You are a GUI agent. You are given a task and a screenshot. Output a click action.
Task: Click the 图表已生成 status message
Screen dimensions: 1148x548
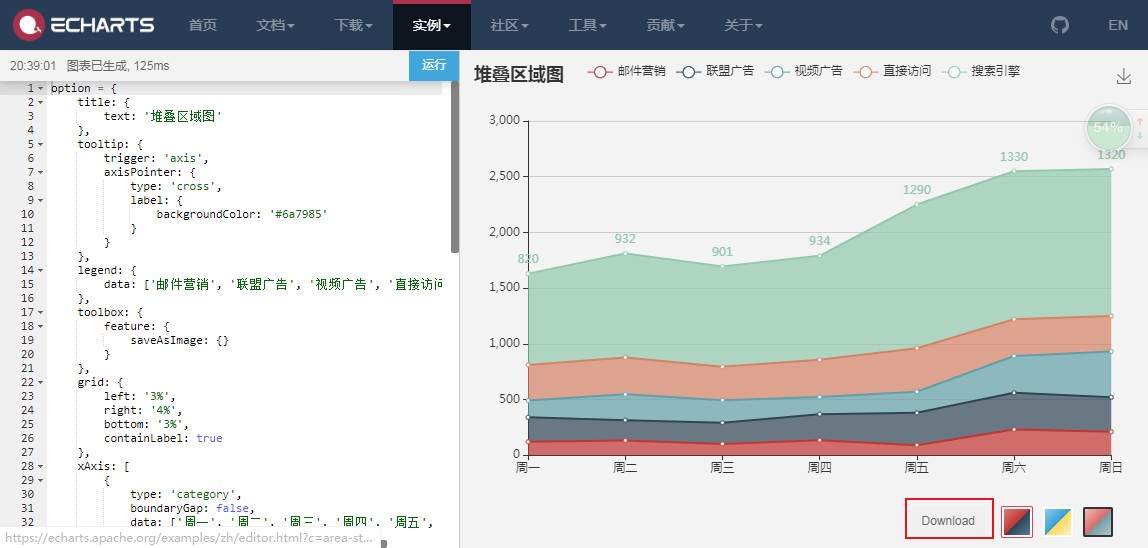(118, 65)
